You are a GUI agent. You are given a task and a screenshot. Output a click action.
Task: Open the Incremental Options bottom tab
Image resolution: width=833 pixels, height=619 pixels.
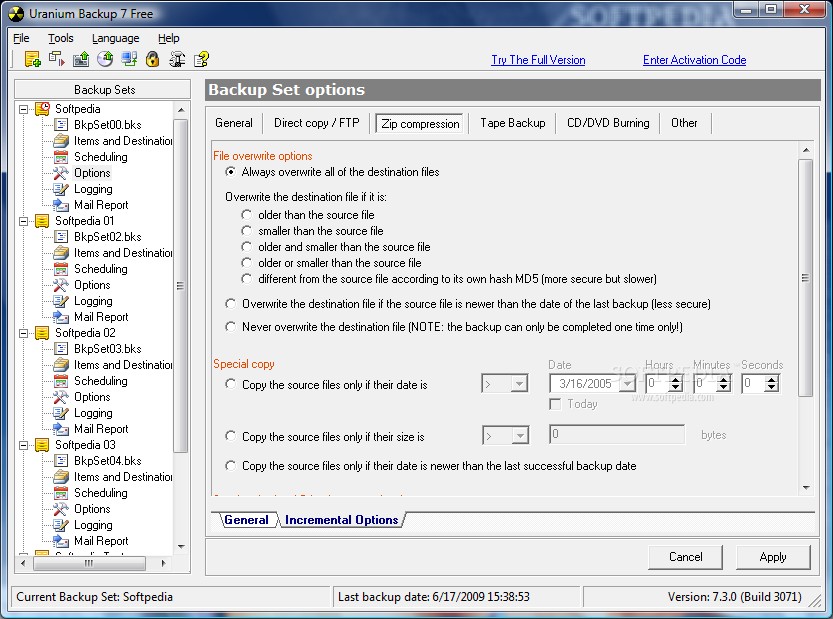point(342,520)
